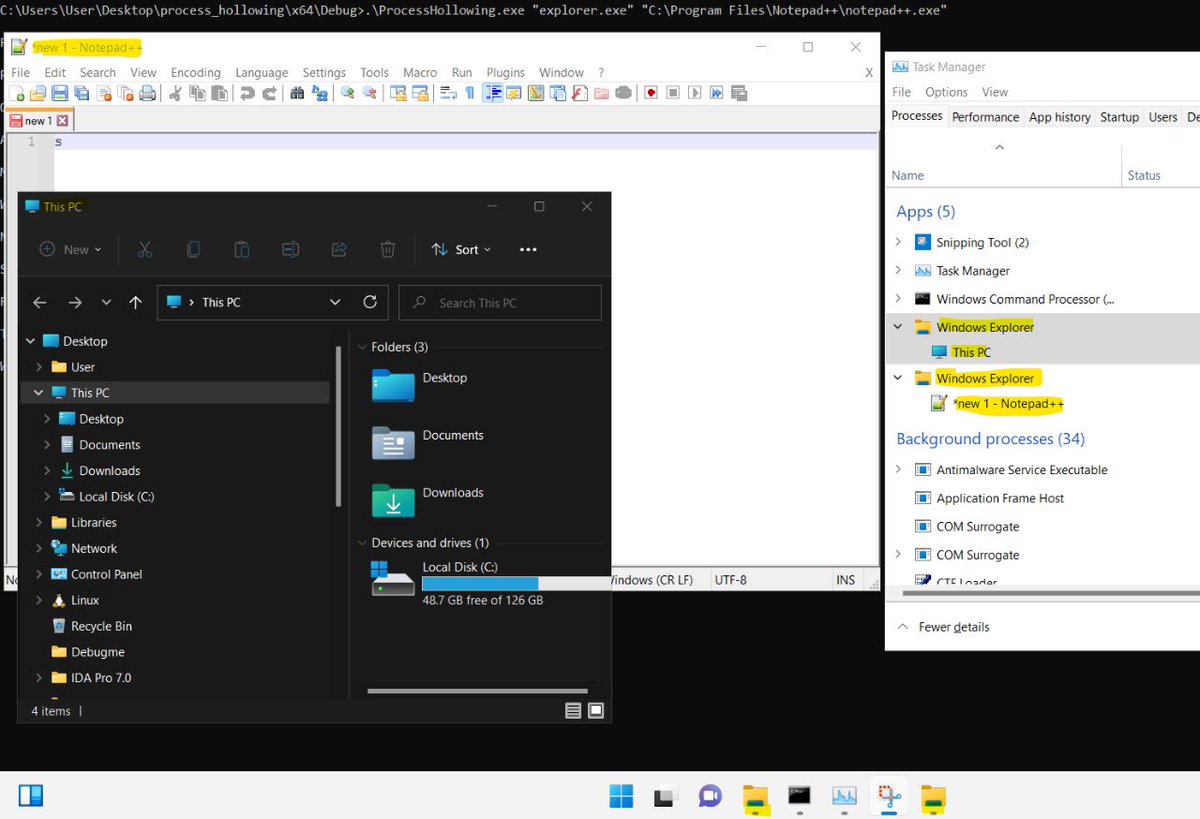Click the Find binoculars icon in Notepad++
Screen dimensions: 1200x819
(x=296, y=93)
